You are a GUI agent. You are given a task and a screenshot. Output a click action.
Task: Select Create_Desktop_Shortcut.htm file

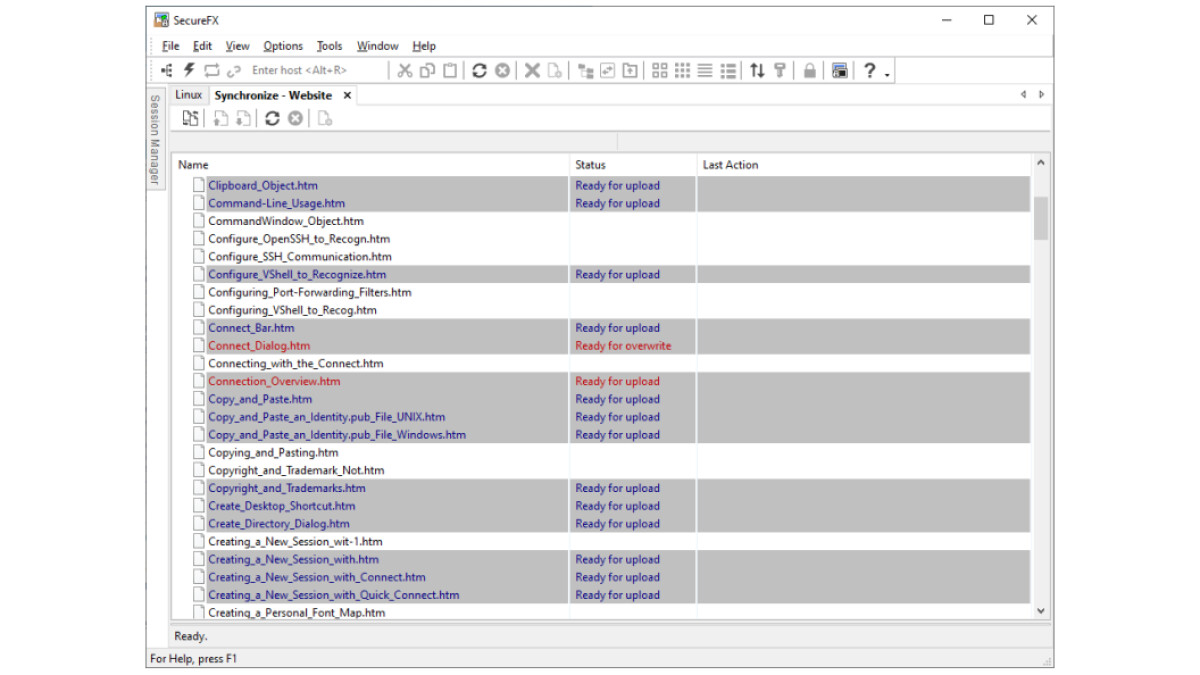tap(281, 506)
